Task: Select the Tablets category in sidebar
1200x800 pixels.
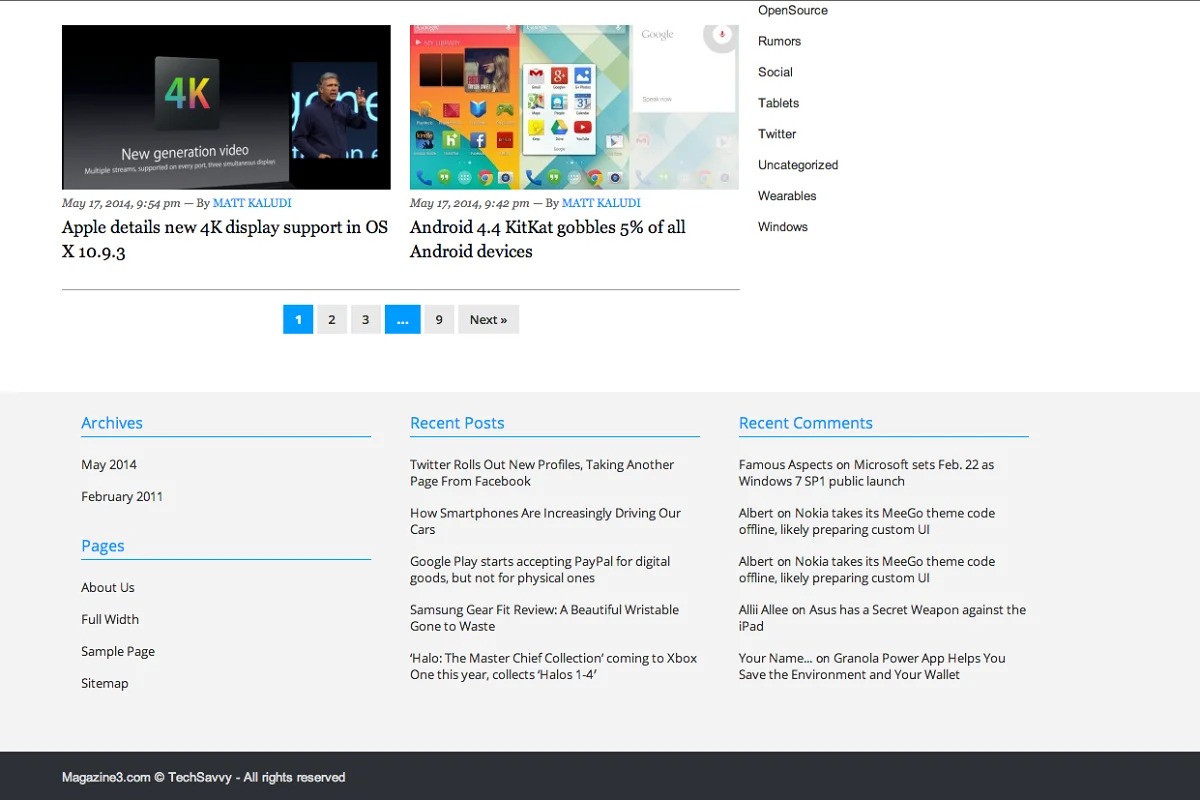Action: (x=778, y=103)
